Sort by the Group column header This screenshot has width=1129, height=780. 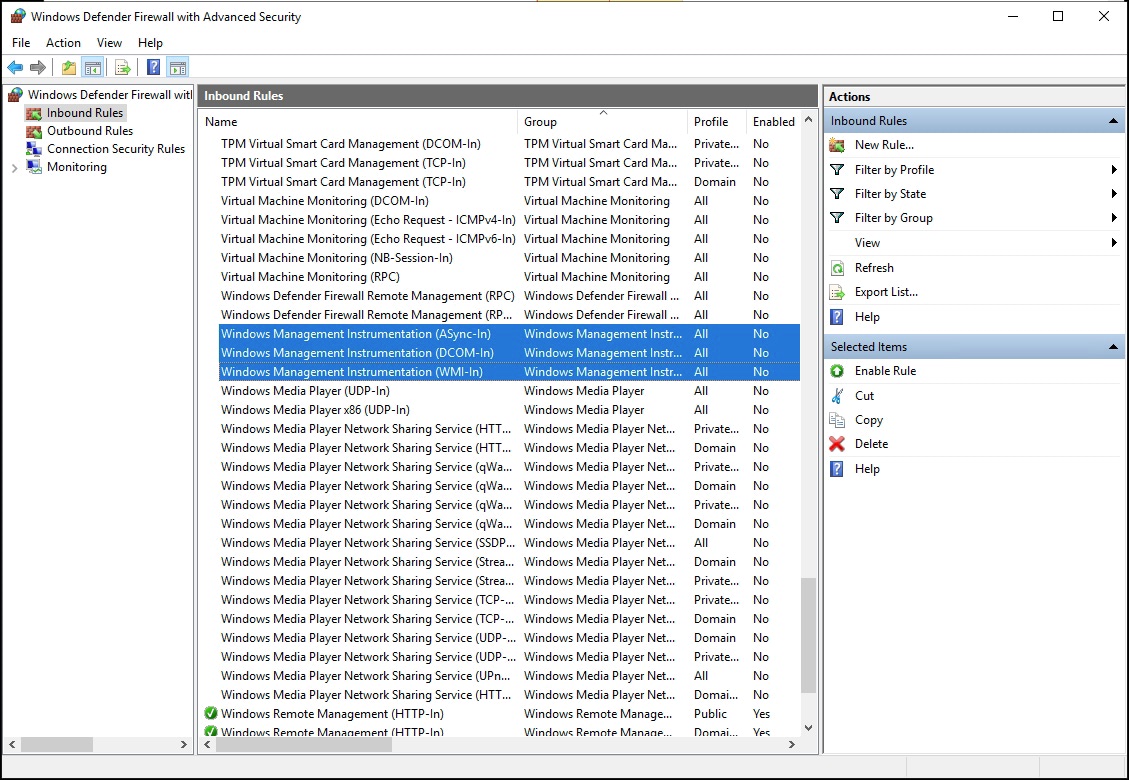(603, 122)
